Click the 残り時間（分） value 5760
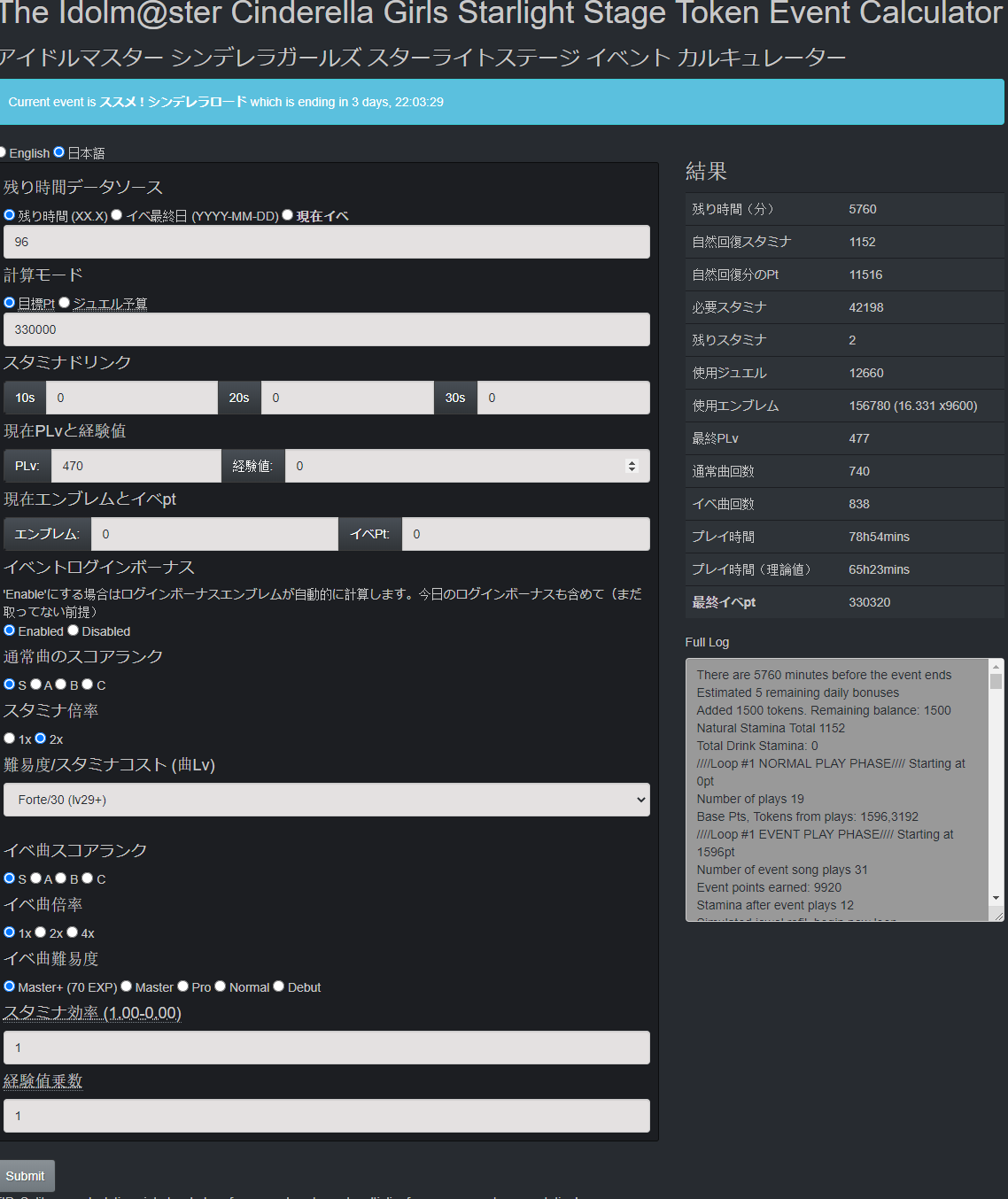 pyautogui.click(x=863, y=209)
